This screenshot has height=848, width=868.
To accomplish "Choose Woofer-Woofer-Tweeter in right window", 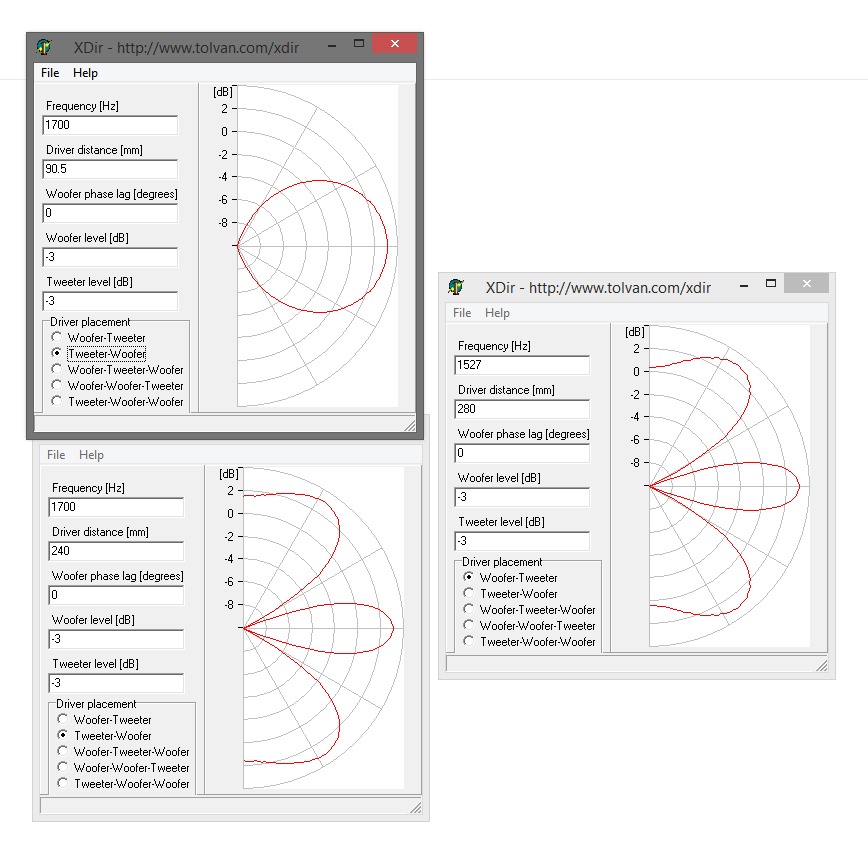I will coord(529,626).
